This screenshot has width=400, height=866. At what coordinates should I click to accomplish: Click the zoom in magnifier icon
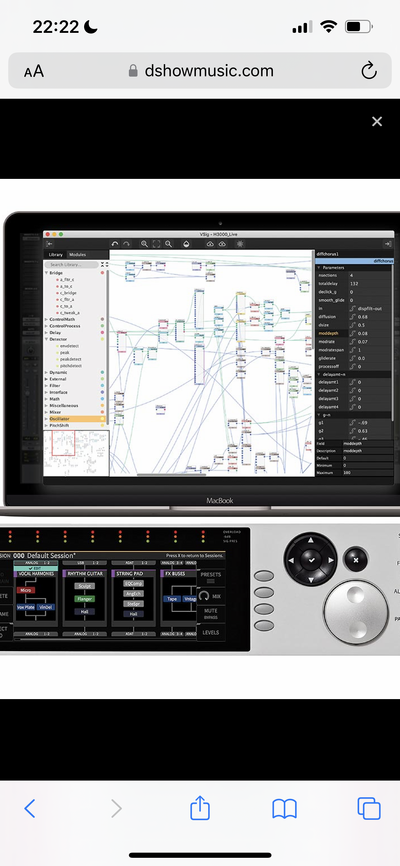click(144, 244)
